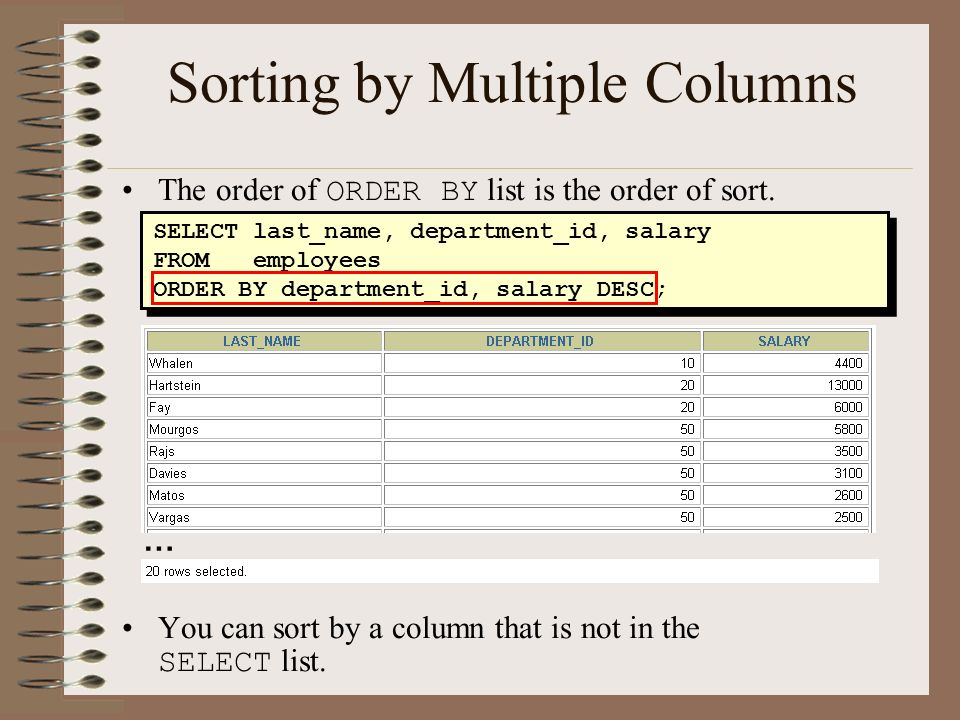960x720 pixels.
Task: Select the Hartstein cell
Action: point(264,385)
